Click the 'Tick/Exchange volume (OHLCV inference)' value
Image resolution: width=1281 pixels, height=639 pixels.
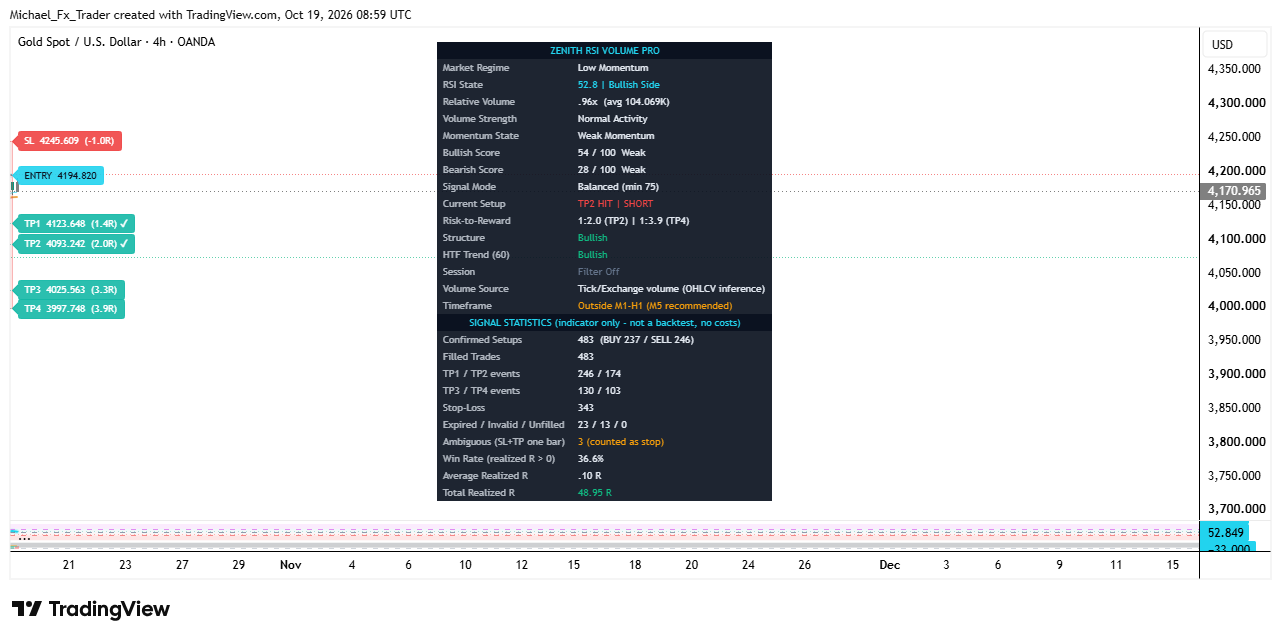[x=672, y=289]
